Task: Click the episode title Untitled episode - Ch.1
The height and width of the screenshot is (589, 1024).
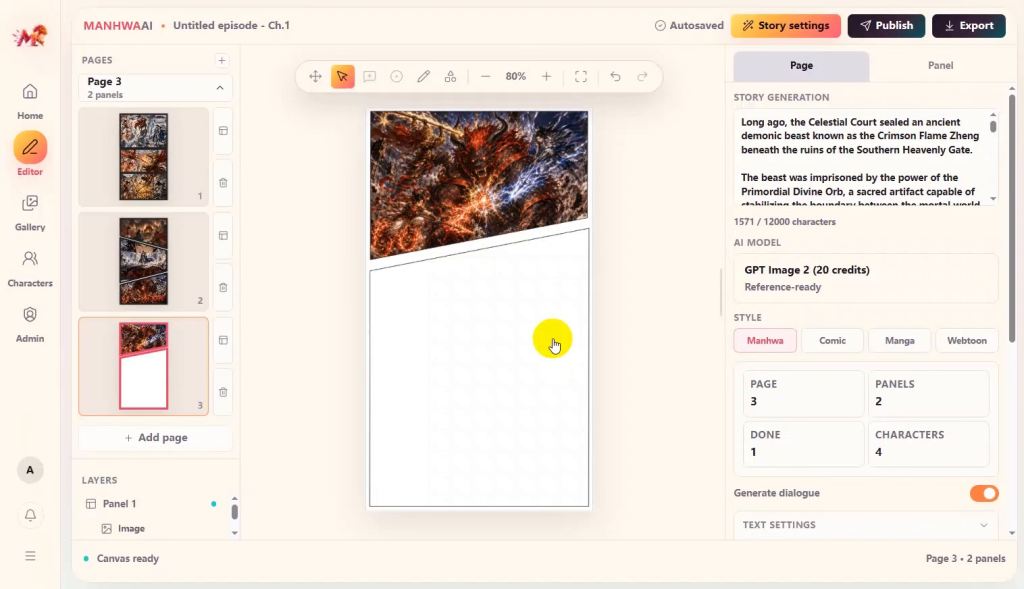Action: coord(231,25)
